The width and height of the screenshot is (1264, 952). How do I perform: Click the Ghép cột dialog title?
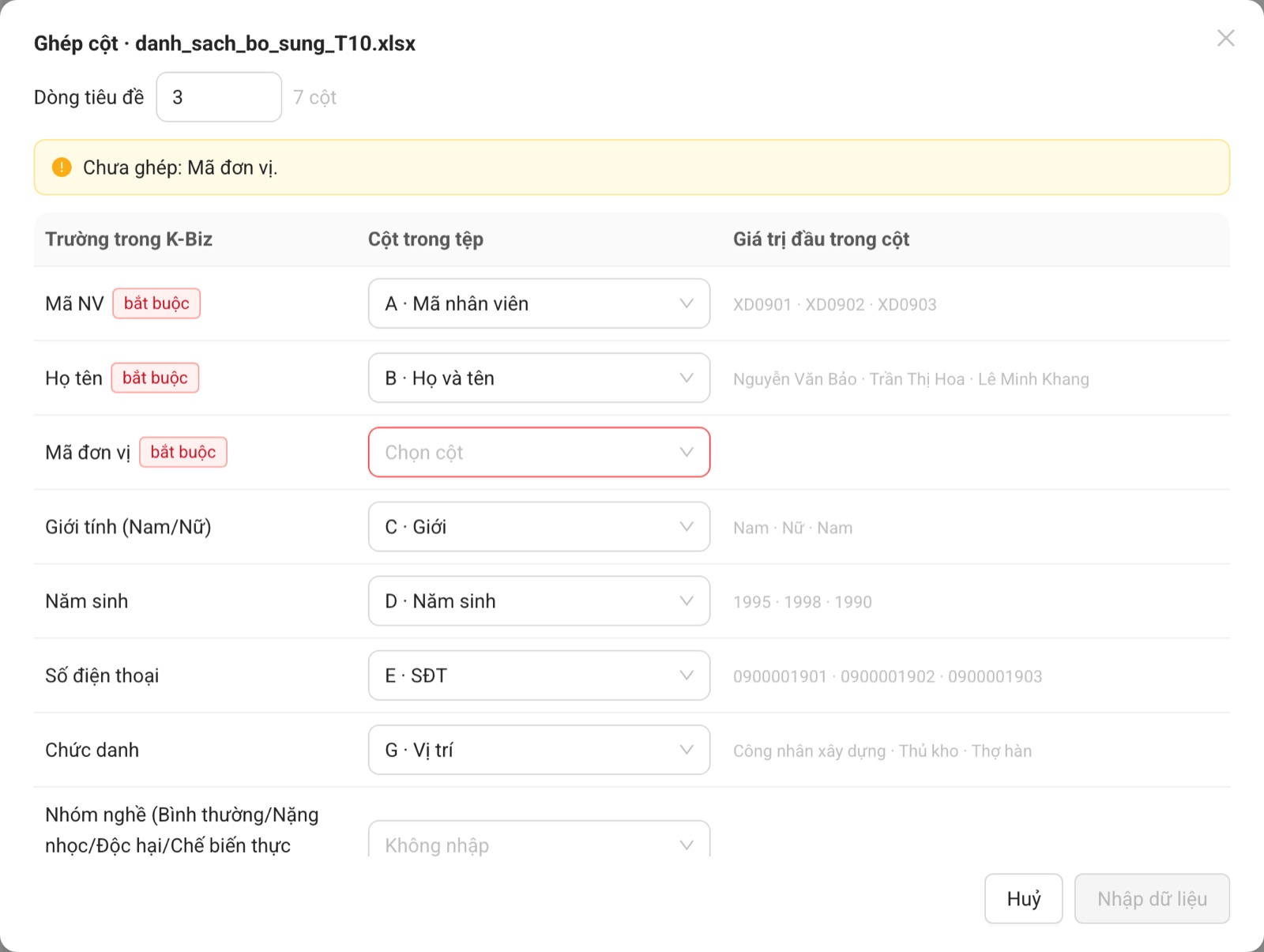coord(224,43)
